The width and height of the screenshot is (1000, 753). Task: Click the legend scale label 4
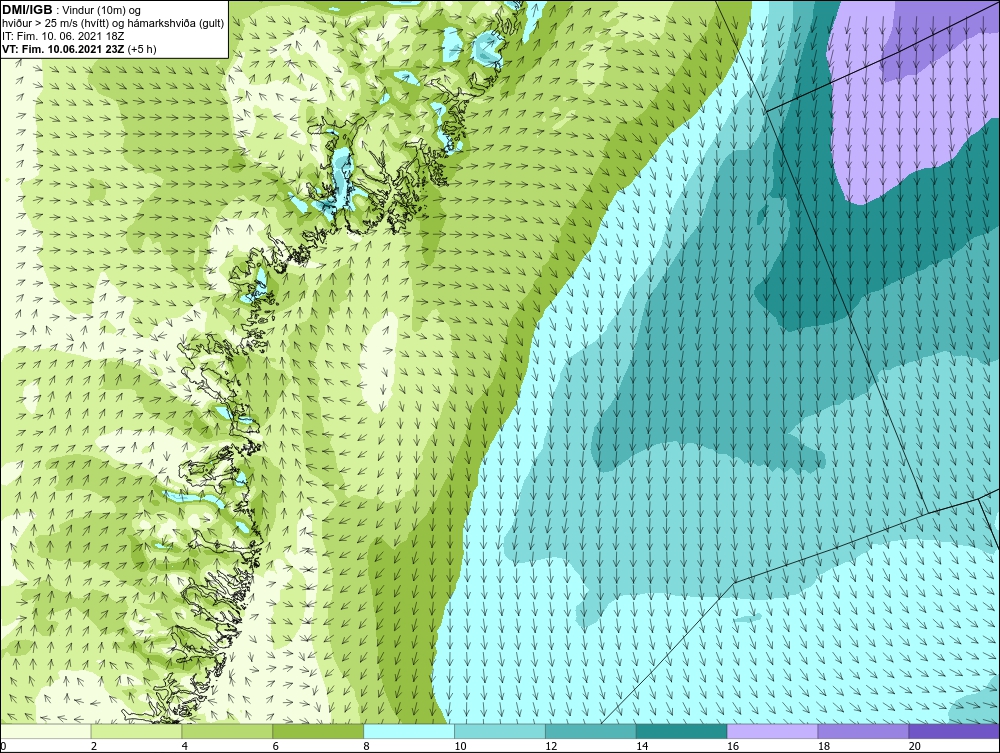click(185, 746)
